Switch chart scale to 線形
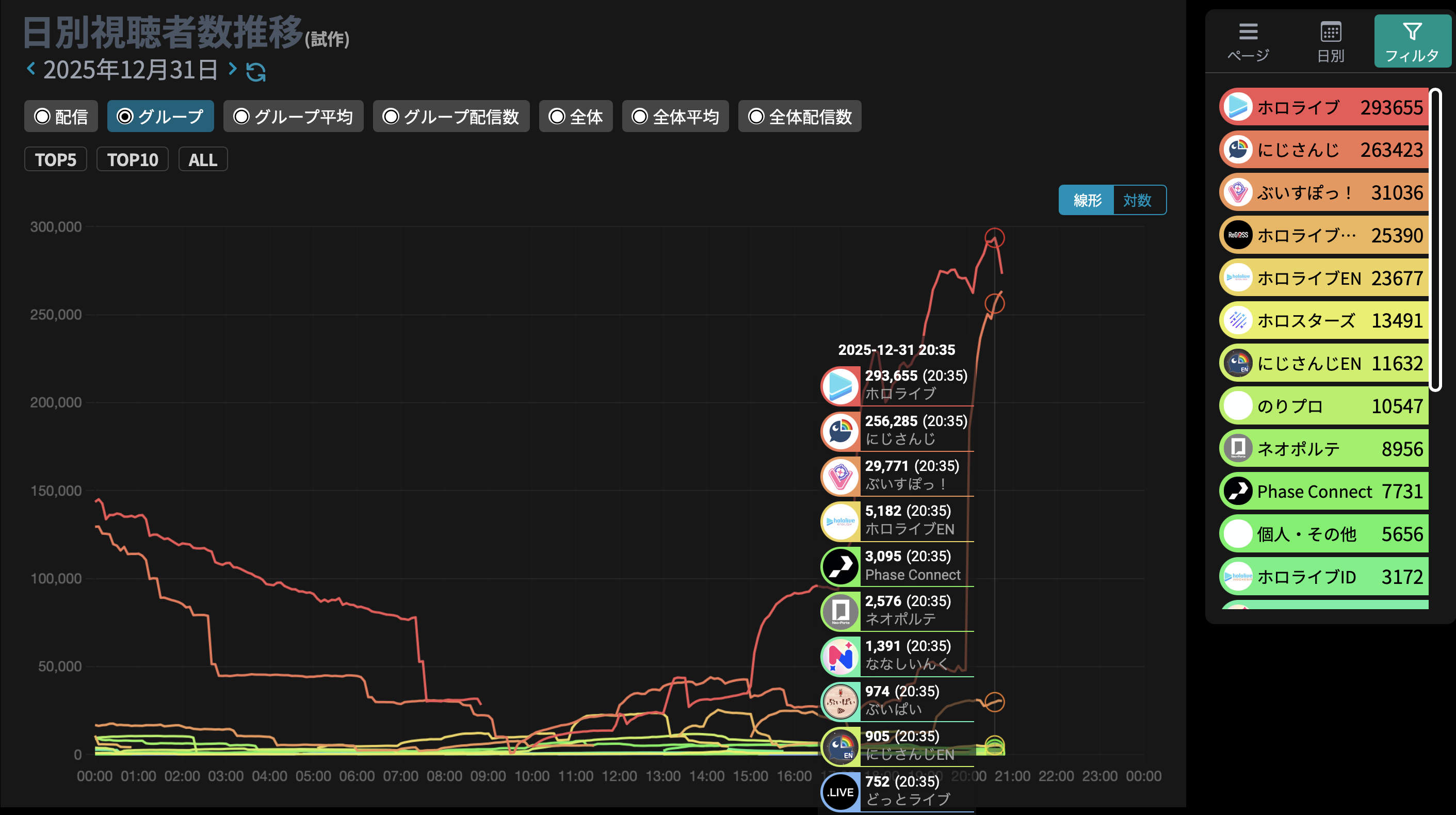 (x=1087, y=200)
